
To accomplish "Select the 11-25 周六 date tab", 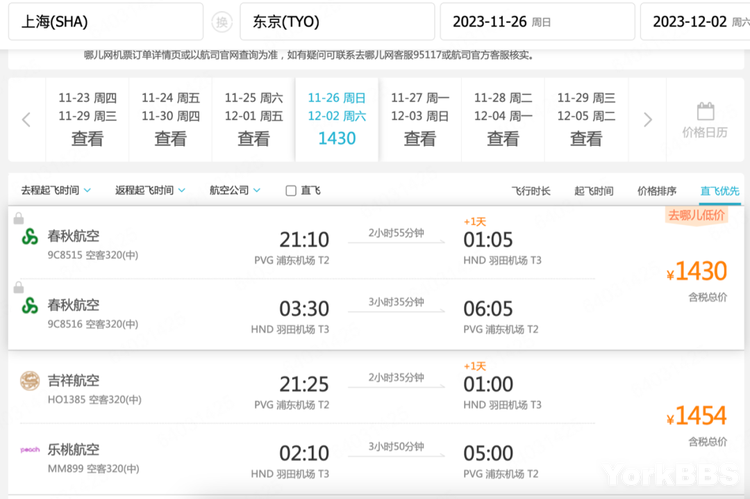I will 253,118.
